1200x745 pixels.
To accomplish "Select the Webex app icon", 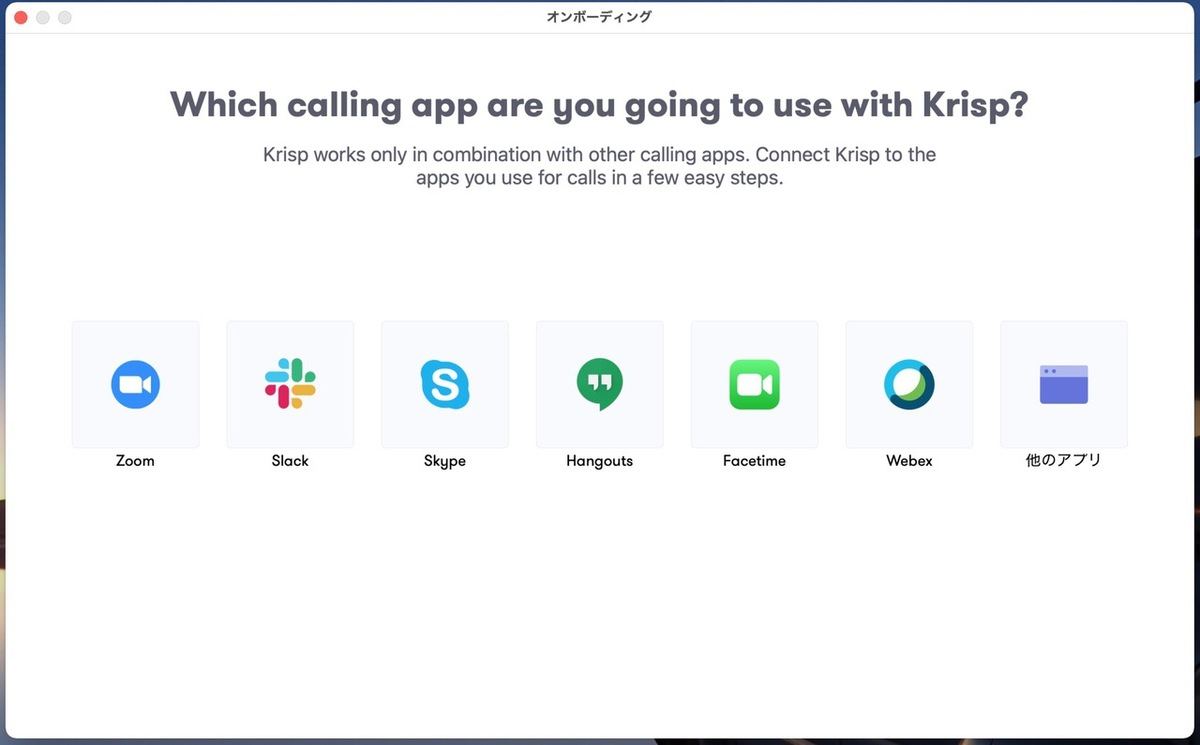I will 909,384.
